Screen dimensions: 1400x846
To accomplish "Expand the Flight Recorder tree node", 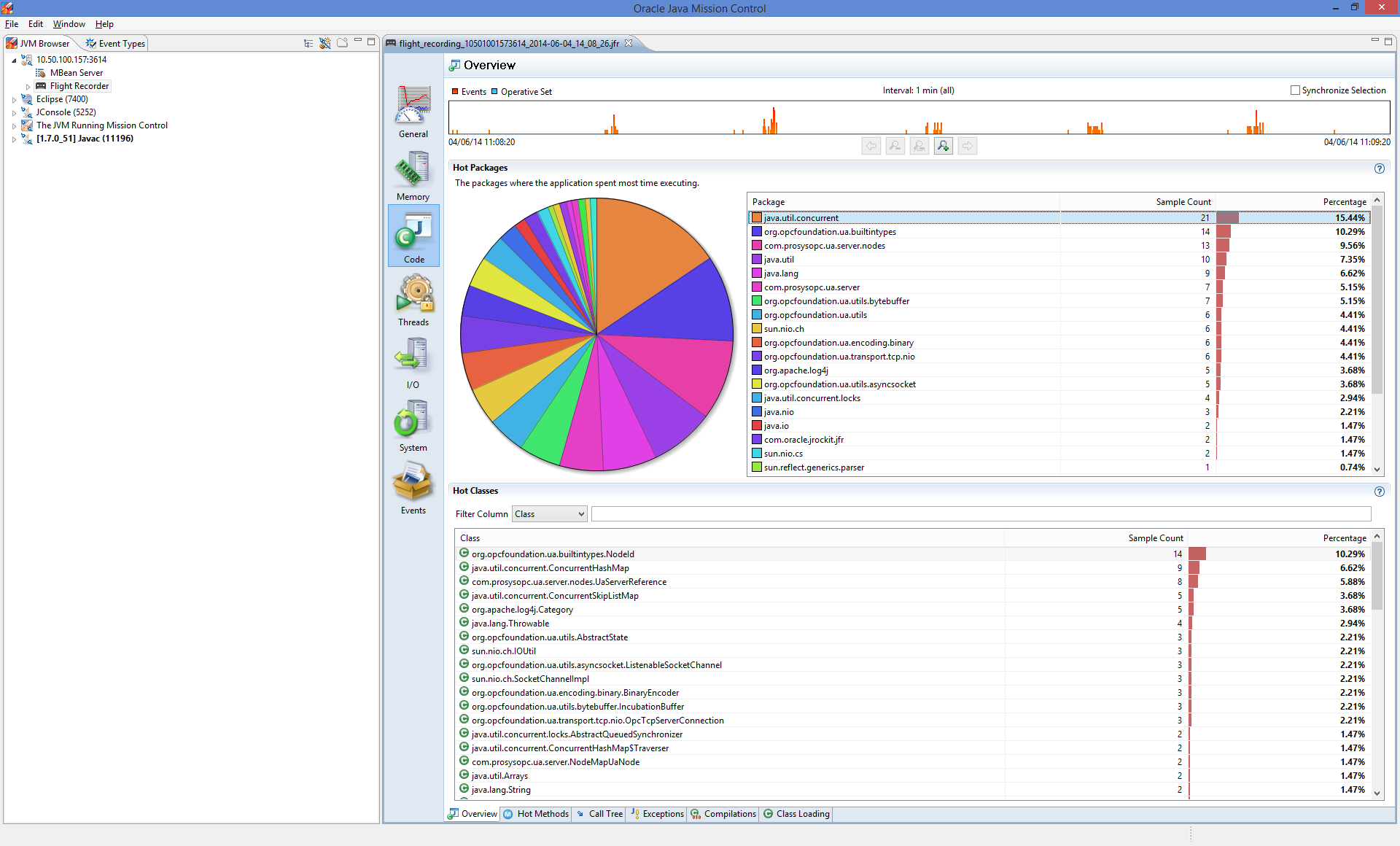I will (x=28, y=86).
